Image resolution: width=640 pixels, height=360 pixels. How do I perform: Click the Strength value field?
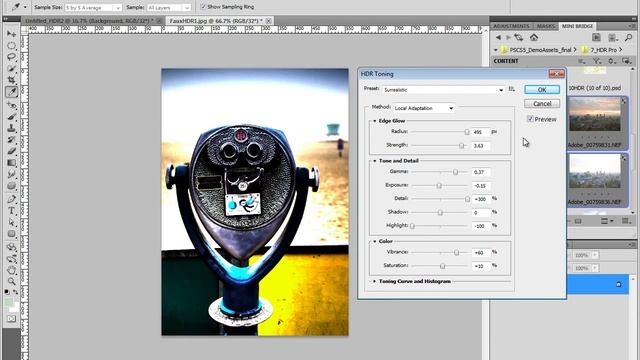tap(481, 146)
